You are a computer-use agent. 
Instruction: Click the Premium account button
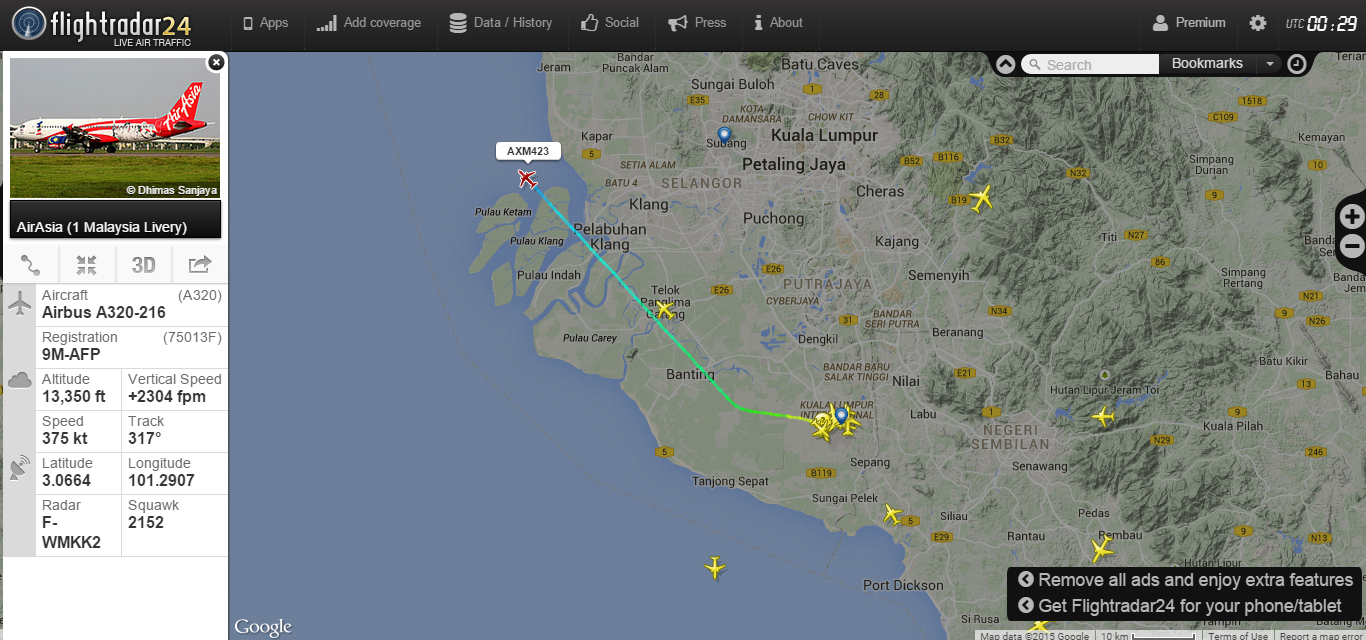pos(1189,23)
